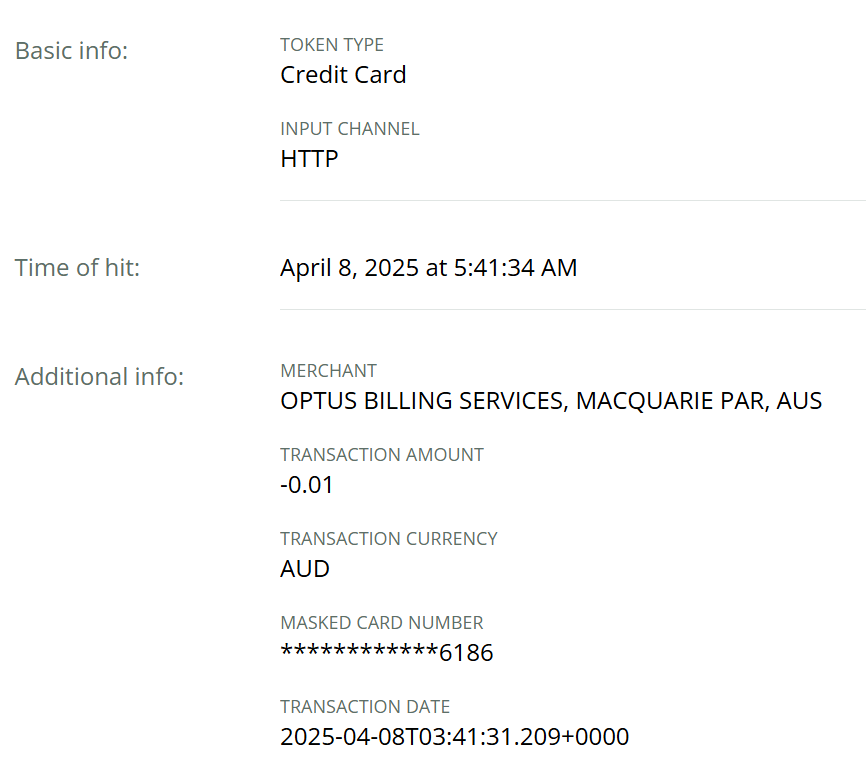Select the AUD currency value

tap(305, 570)
